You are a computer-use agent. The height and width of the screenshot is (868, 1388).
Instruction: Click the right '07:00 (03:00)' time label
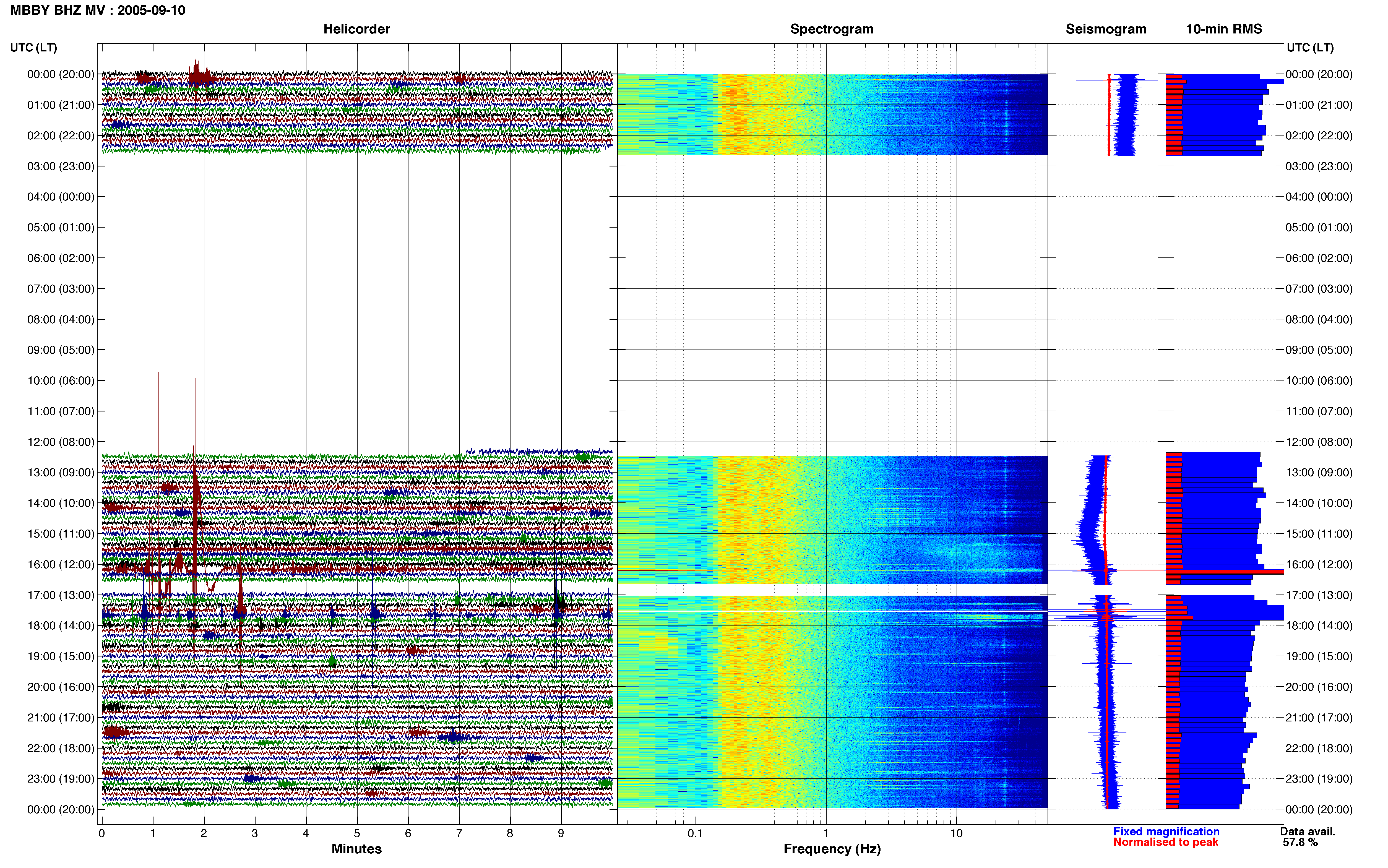point(1319,289)
